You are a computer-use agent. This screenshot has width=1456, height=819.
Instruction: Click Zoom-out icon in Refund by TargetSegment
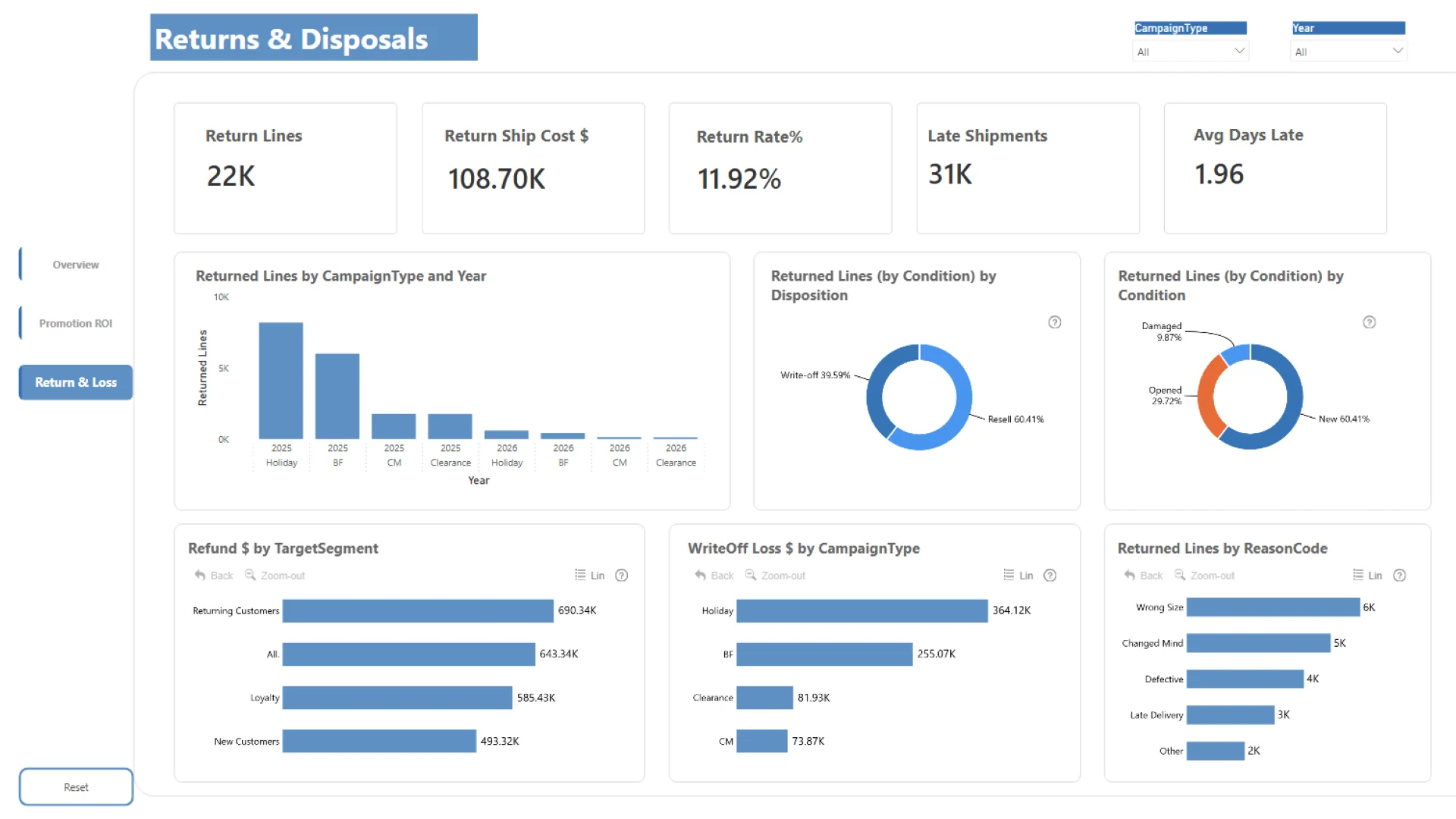[x=250, y=575]
